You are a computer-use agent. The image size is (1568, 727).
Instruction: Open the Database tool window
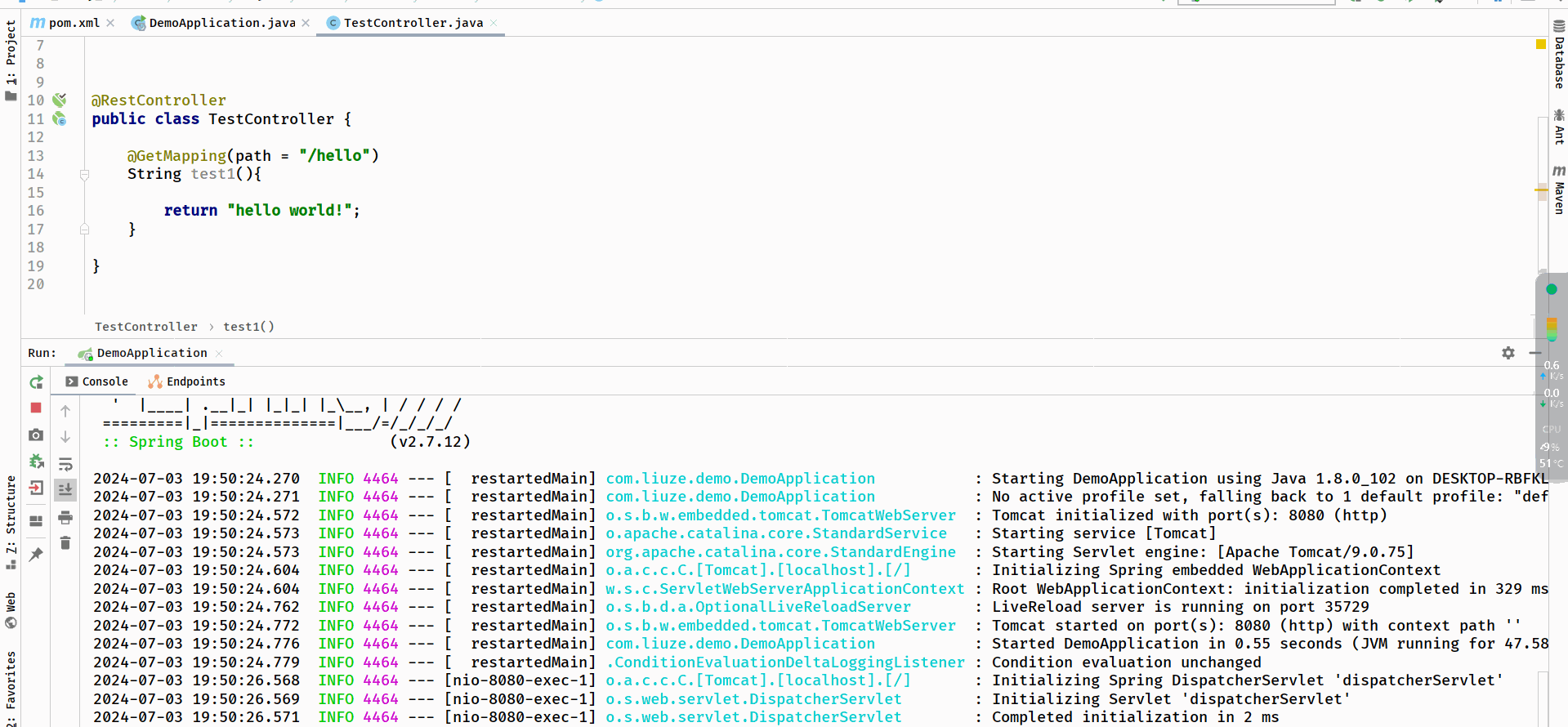(x=1558, y=55)
